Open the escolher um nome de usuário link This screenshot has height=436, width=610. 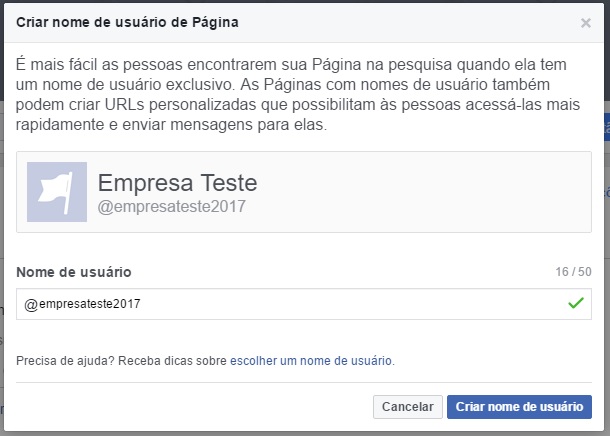pyautogui.click(x=311, y=360)
